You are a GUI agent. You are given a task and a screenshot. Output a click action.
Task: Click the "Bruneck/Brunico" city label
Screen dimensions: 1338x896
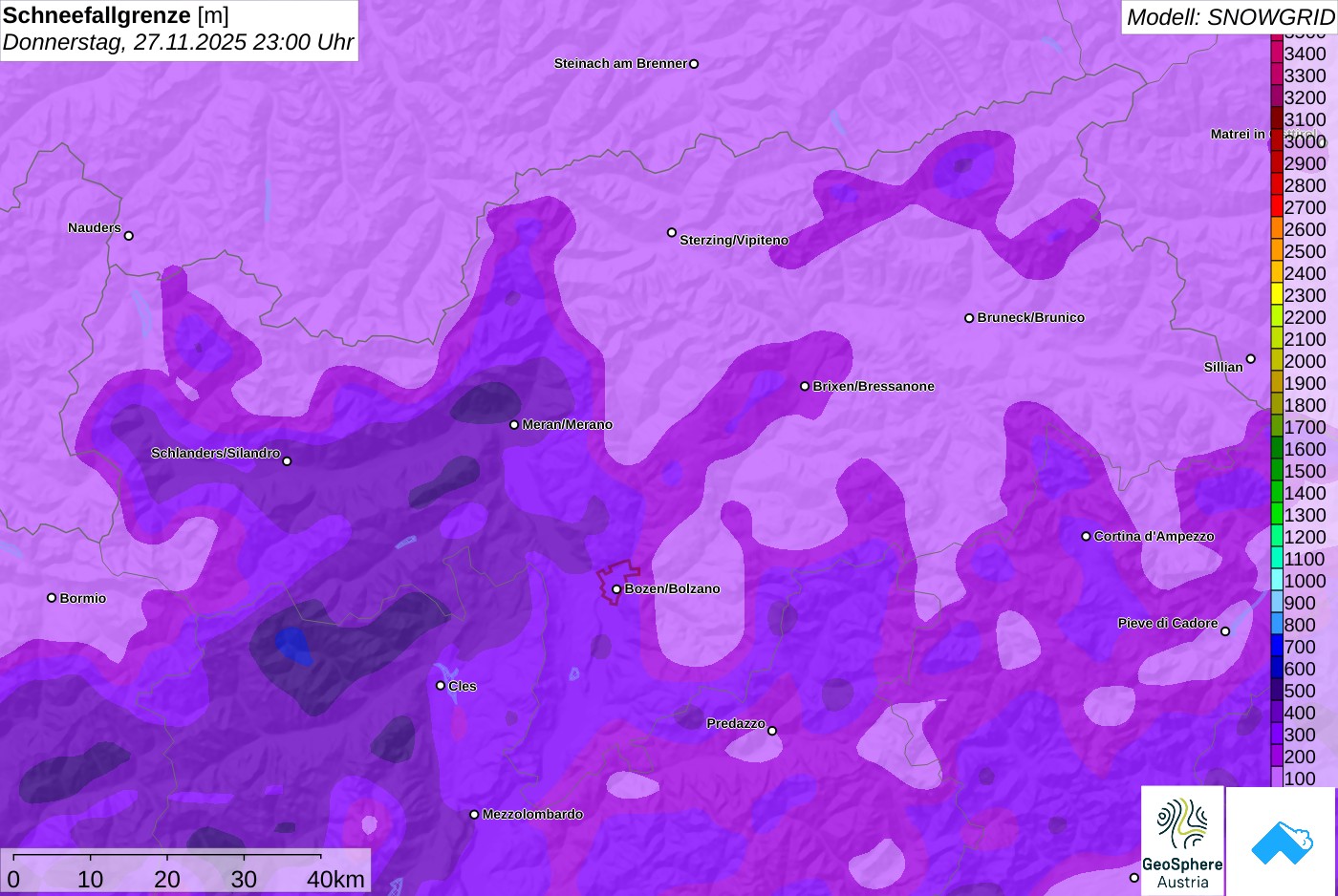coord(1031,318)
